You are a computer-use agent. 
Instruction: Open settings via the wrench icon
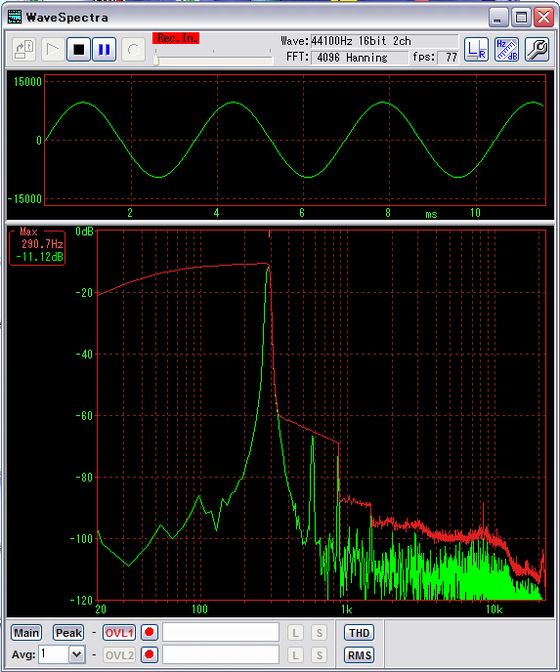536,49
